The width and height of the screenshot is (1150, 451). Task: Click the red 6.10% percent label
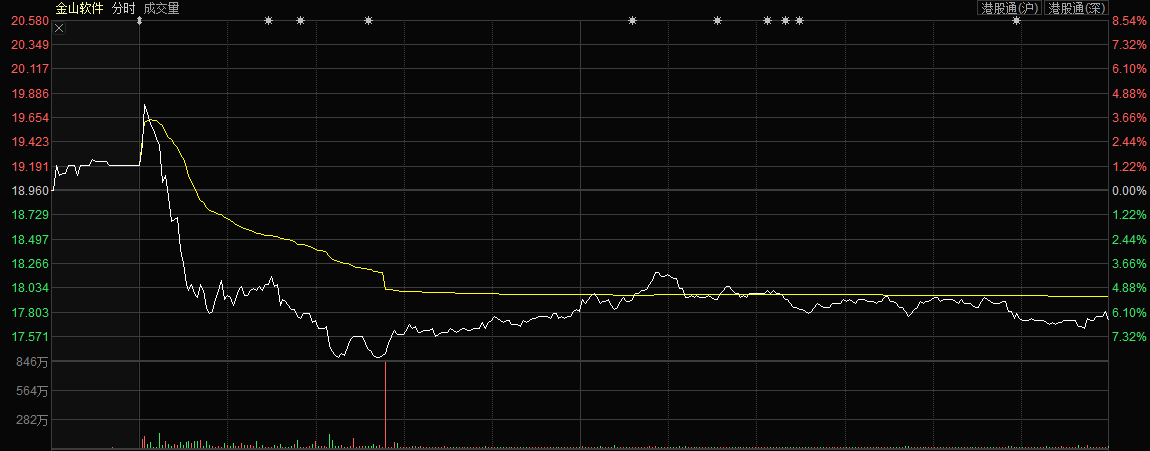(x=1129, y=69)
